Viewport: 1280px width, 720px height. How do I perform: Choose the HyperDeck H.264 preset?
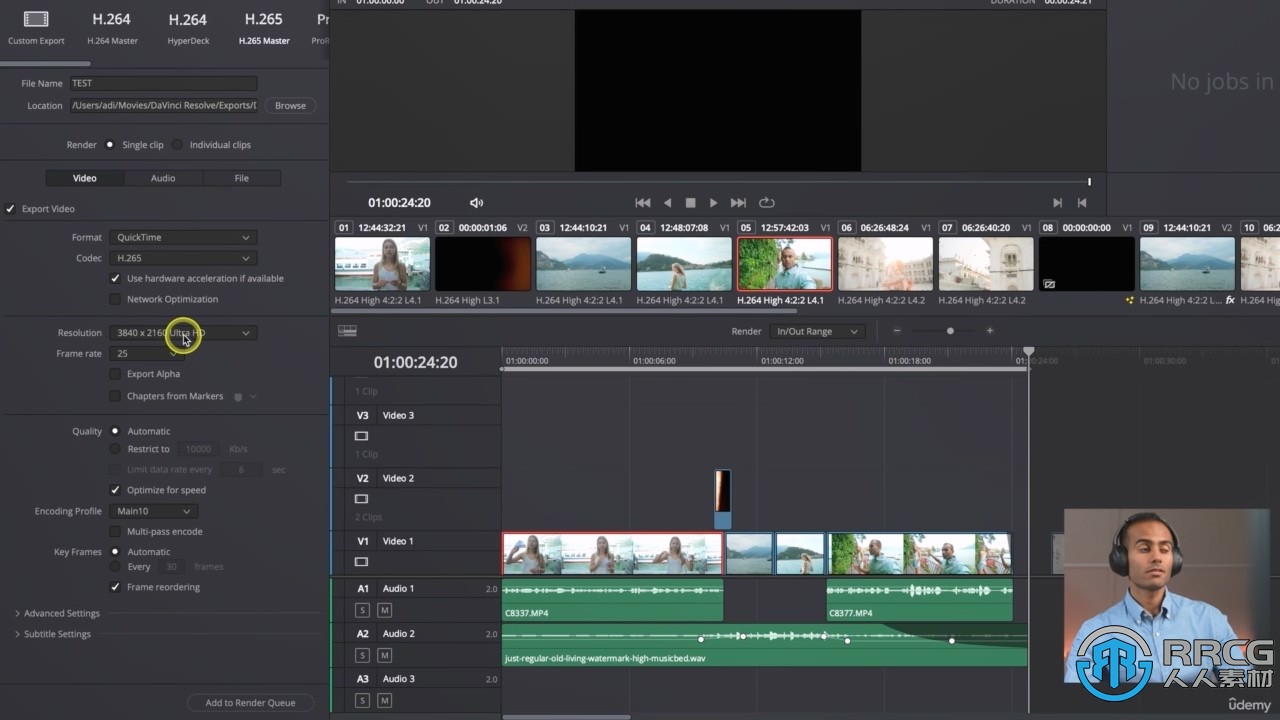187,27
